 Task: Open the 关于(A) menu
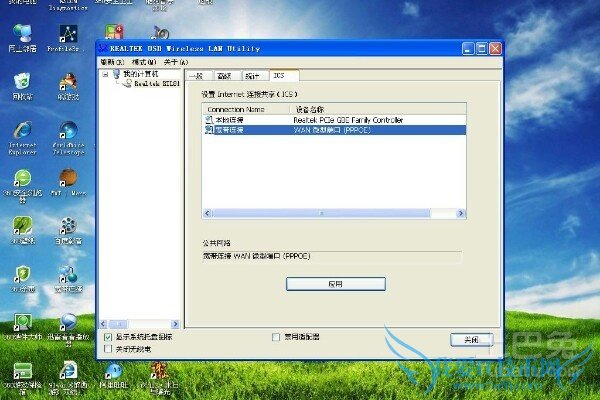pyautogui.click(x=176, y=62)
